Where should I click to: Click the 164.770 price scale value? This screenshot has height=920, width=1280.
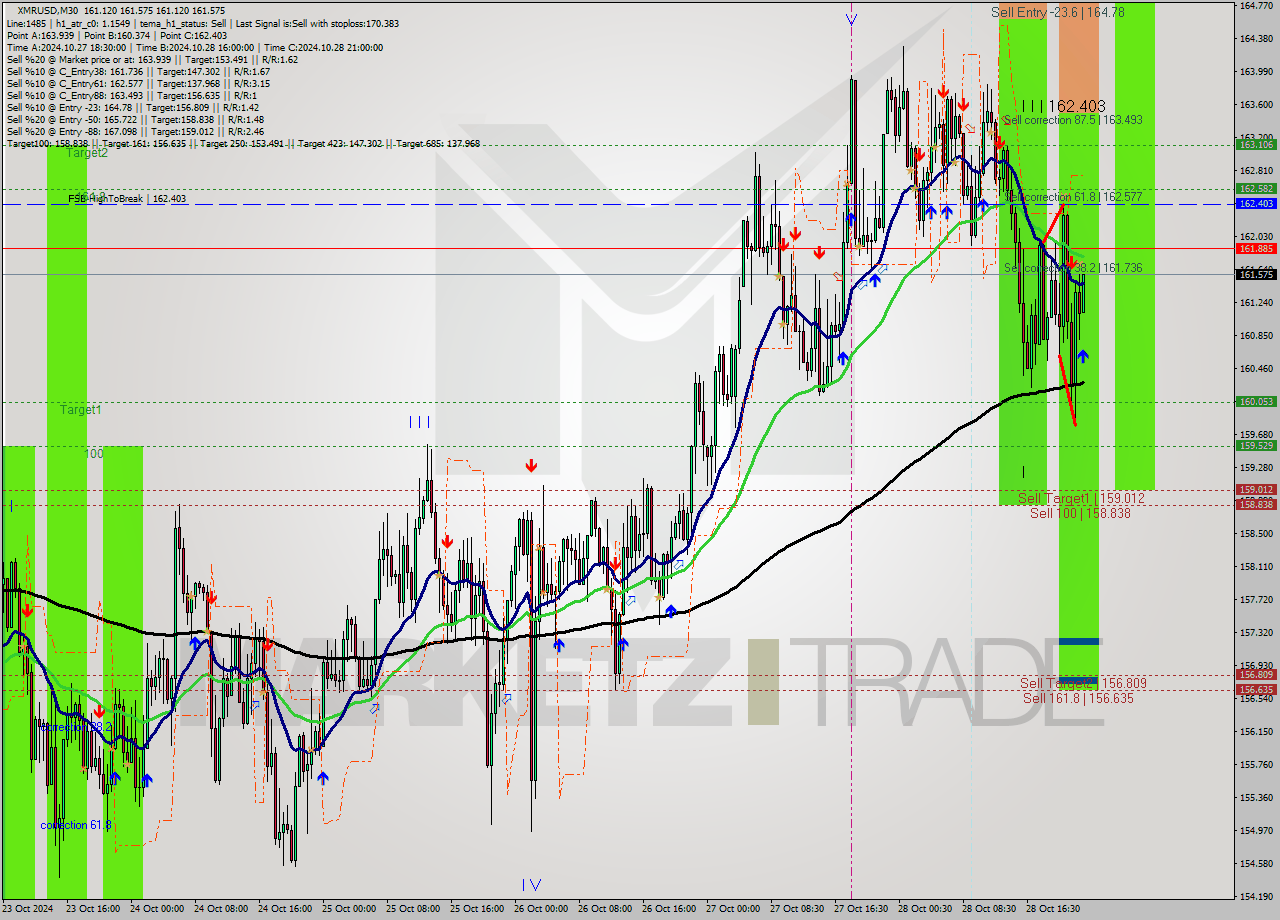[x=1256, y=6]
